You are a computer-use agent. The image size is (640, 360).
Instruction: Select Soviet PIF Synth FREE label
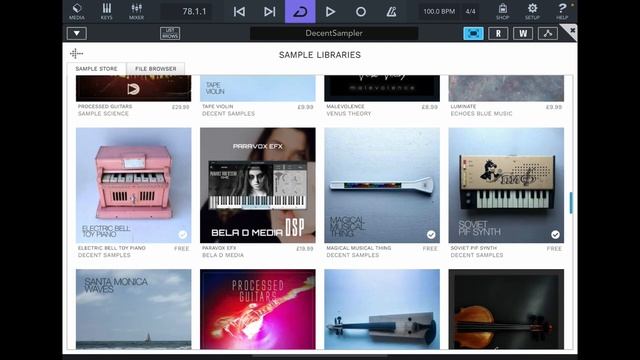point(554,248)
